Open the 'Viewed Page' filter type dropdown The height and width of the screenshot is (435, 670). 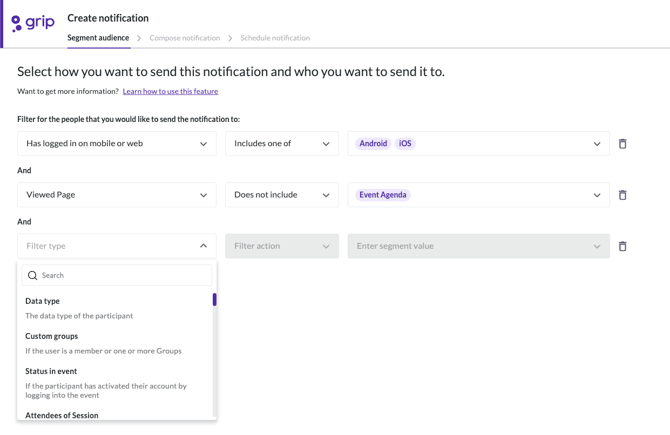point(116,195)
